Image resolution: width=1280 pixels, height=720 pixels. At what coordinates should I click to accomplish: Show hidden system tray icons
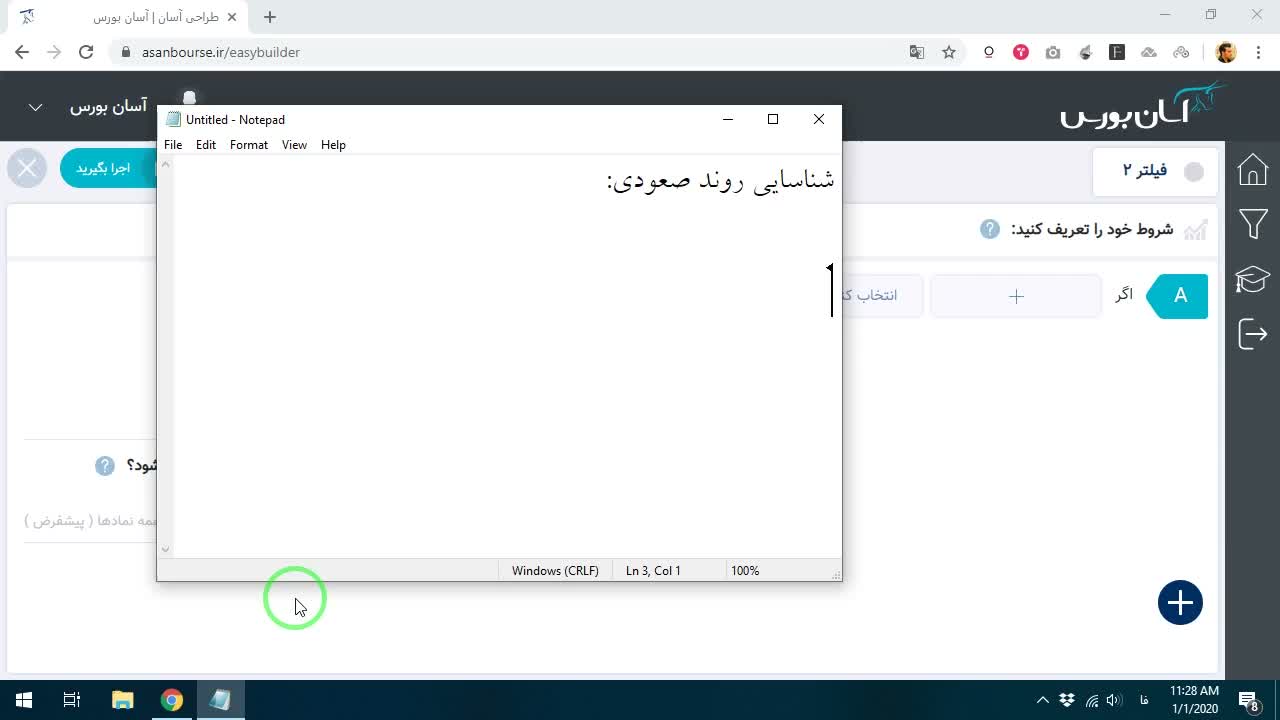click(1043, 700)
